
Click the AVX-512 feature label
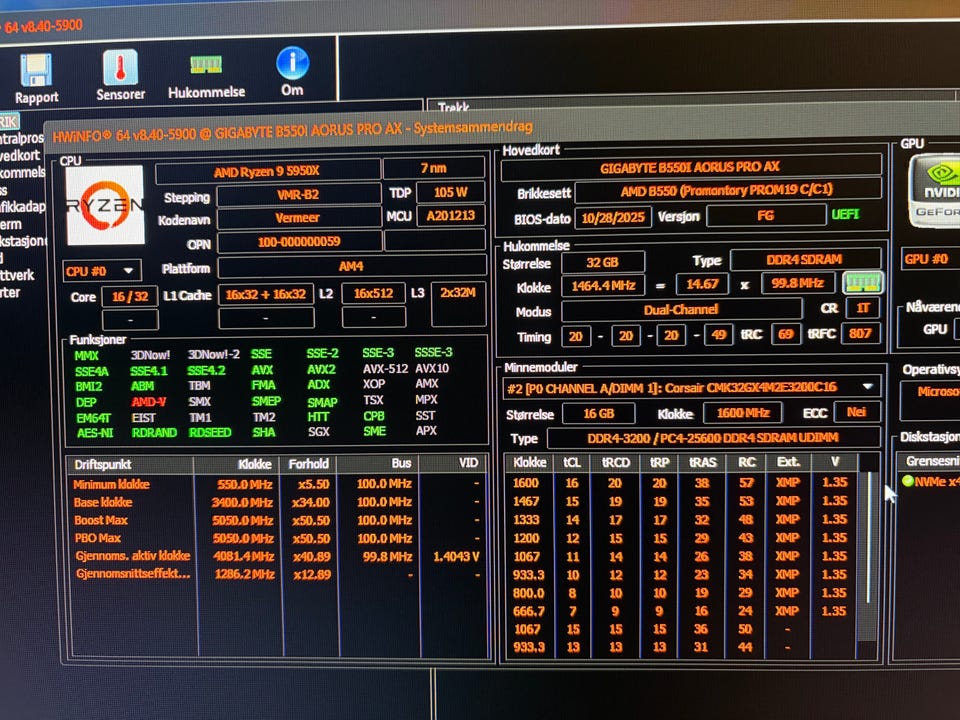click(385, 369)
